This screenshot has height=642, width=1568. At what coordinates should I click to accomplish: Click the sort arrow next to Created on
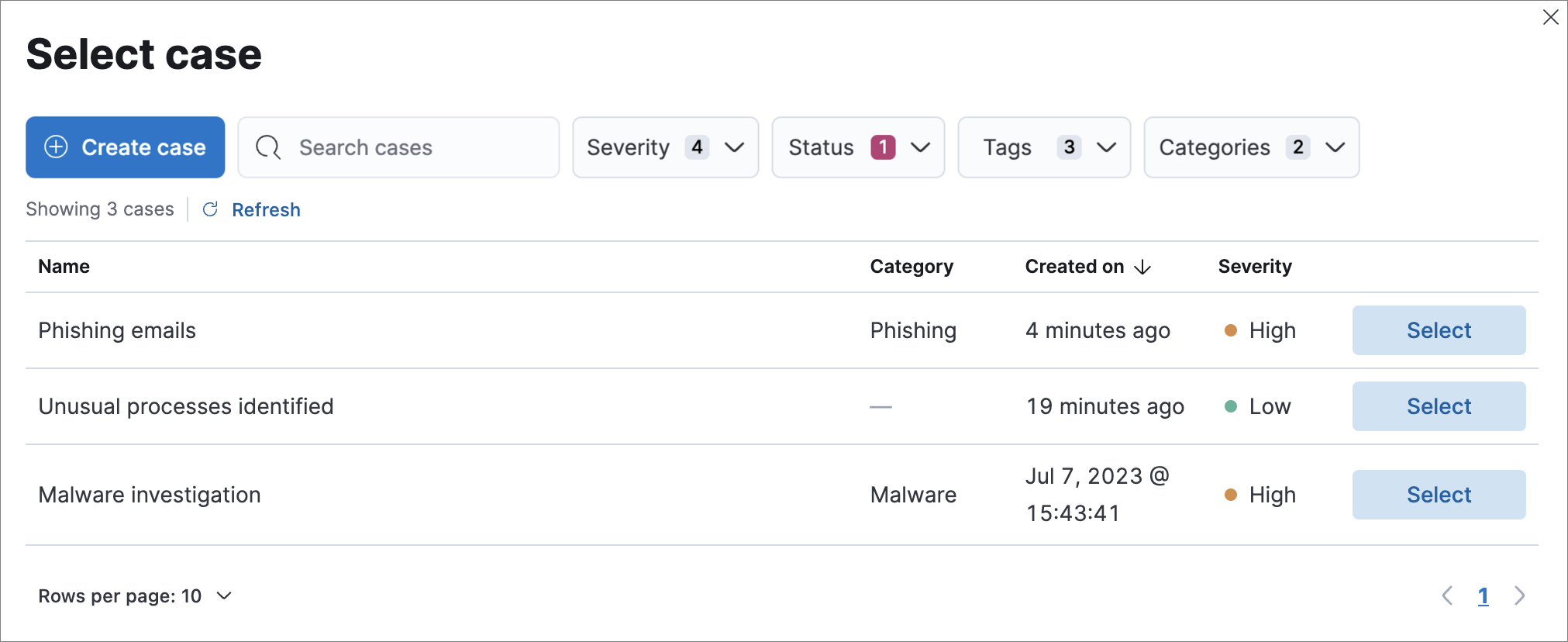1142,267
